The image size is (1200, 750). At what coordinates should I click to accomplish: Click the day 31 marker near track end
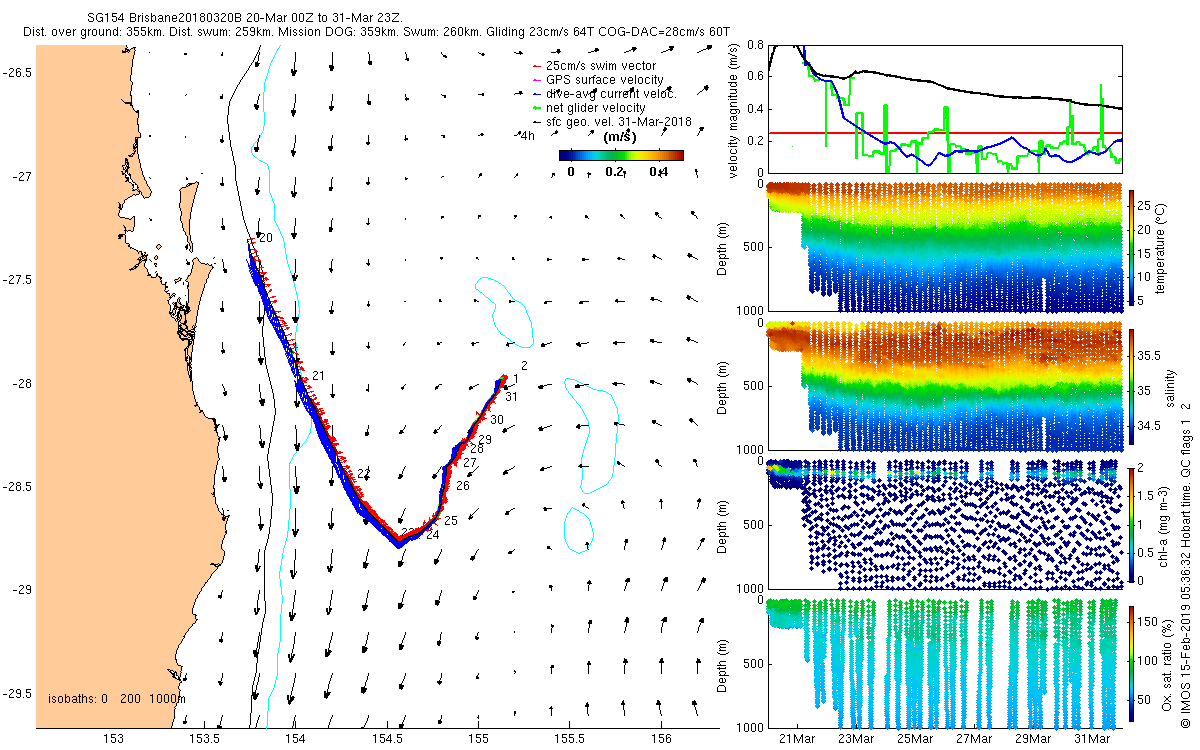tap(511, 398)
